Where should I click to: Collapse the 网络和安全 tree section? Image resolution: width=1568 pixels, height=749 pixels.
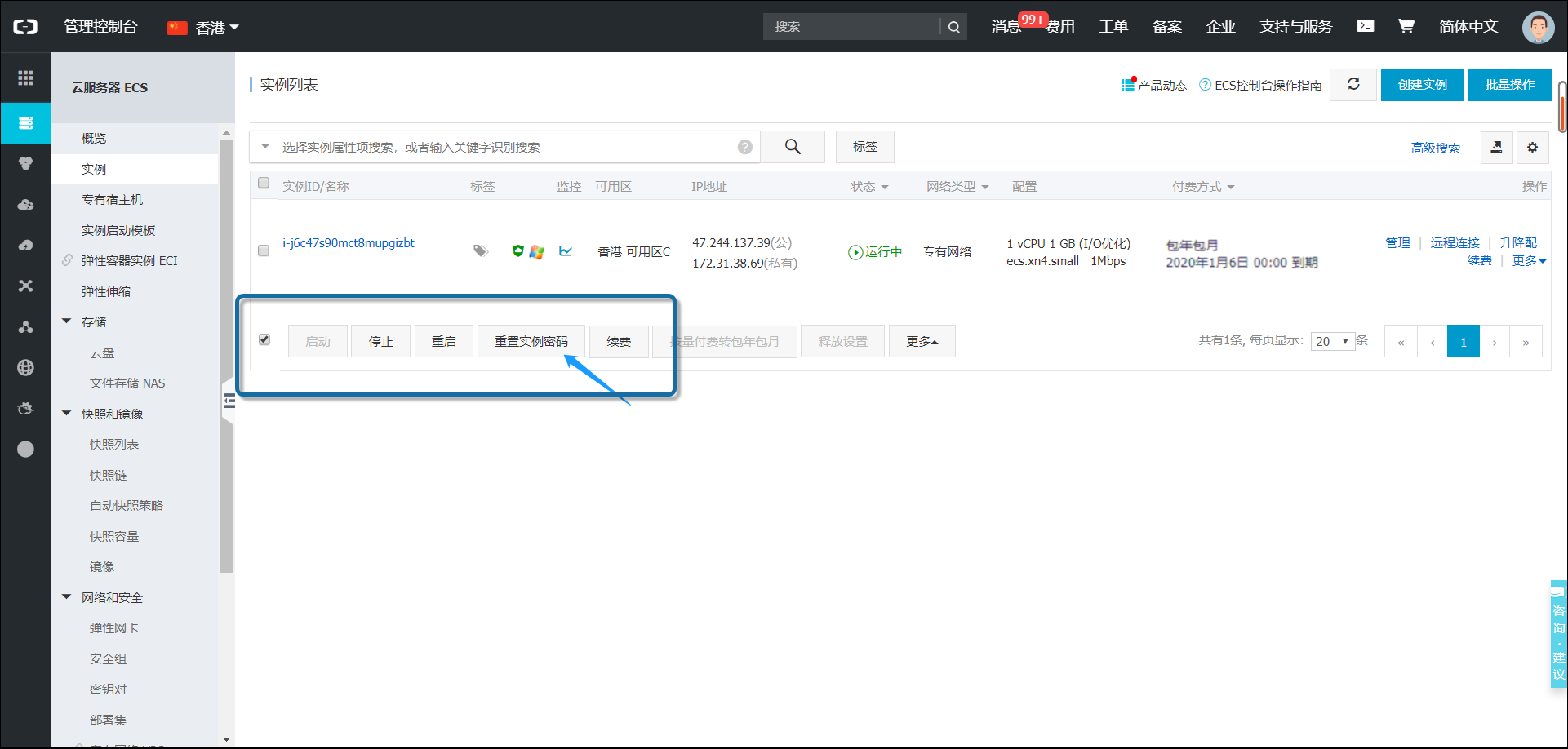coord(66,597)
